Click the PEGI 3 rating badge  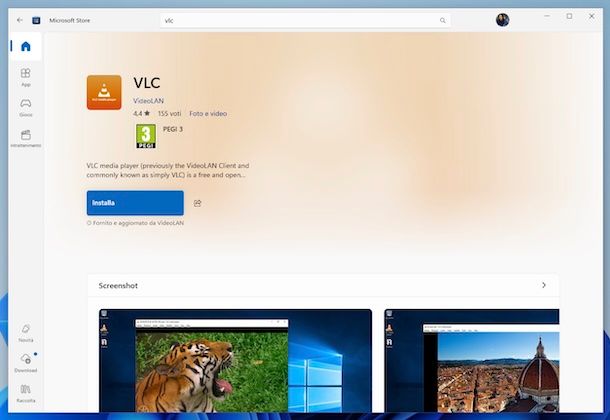point(146,136)
